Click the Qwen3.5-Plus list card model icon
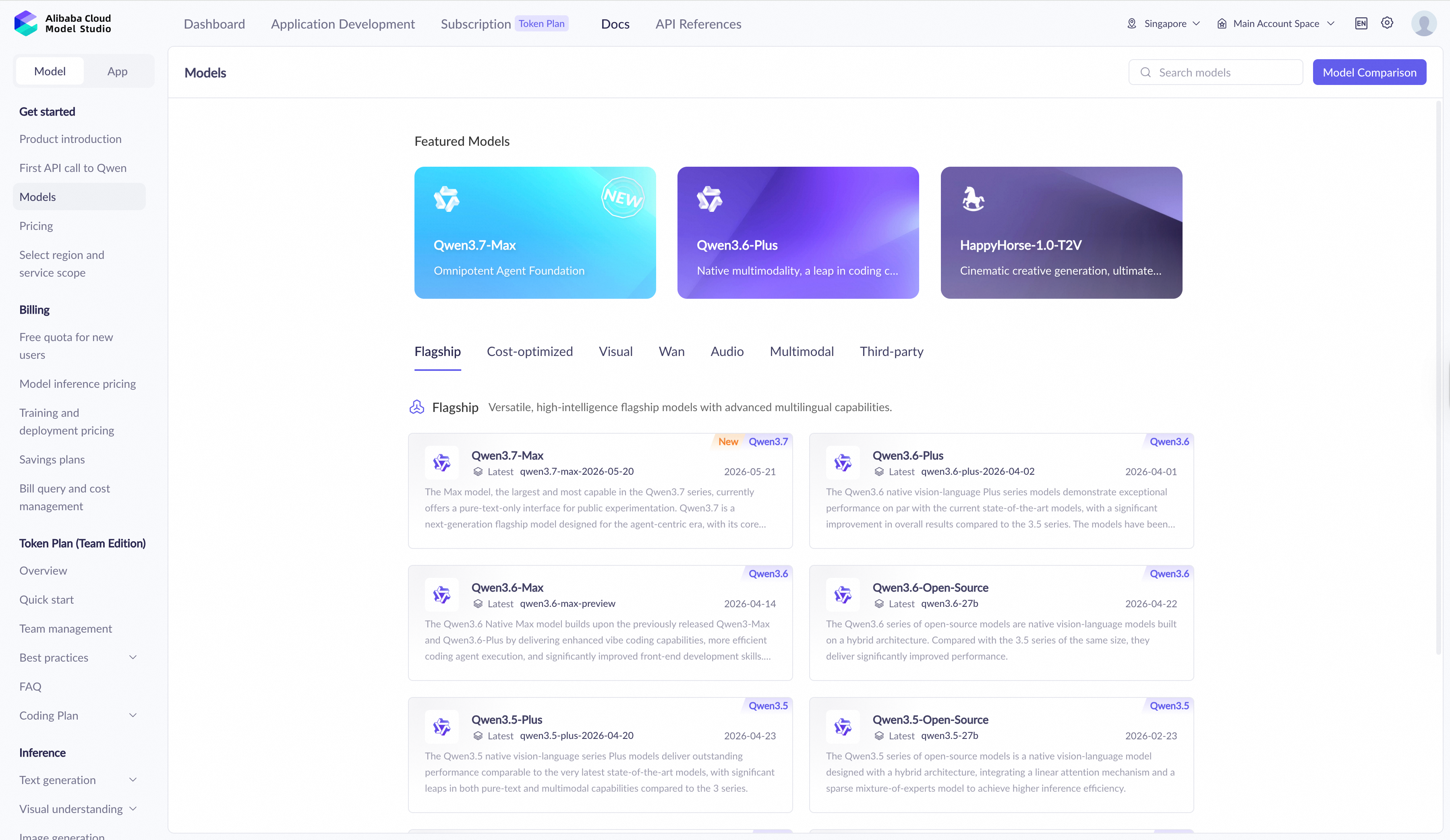 point(441,727)
